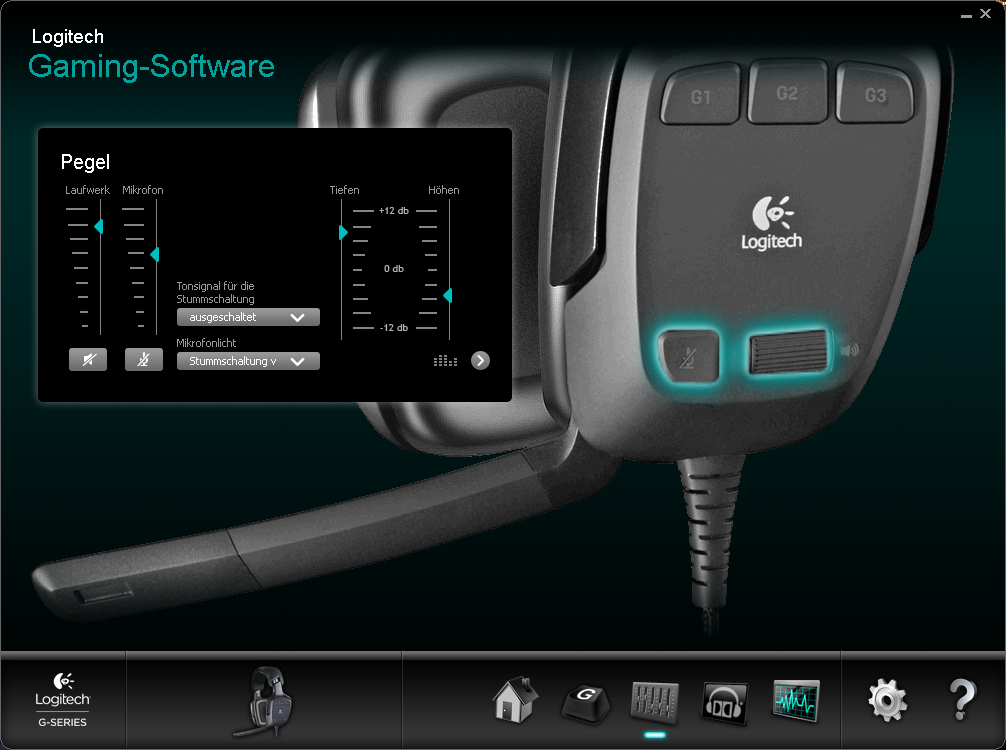
Task: Adjust the Höhen treble slider handle
Action: pos(448,295)
